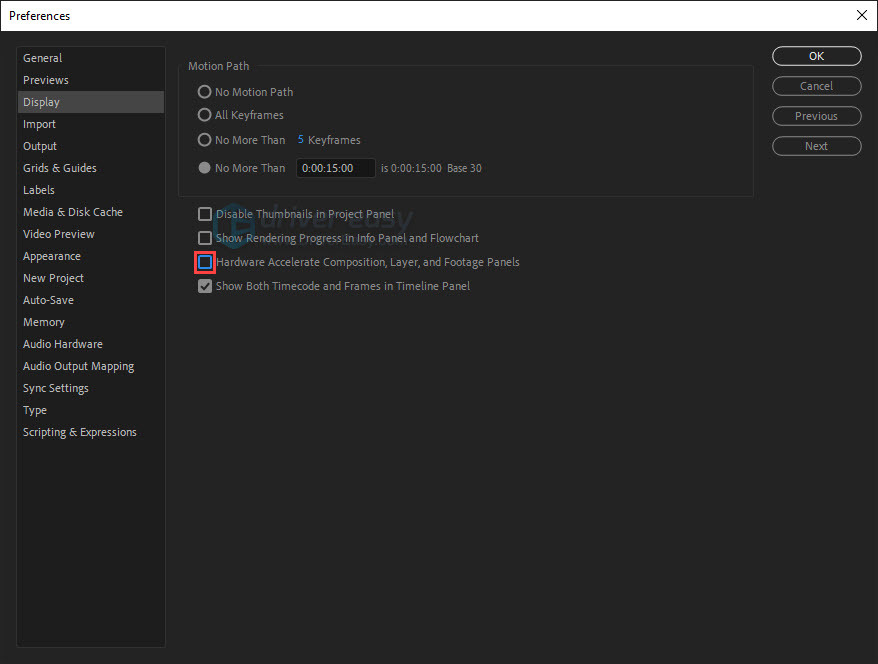Click the blue keyframes count value 5
Image resolution: width=878 pixels, height=664 pixels.
[300, 140]
